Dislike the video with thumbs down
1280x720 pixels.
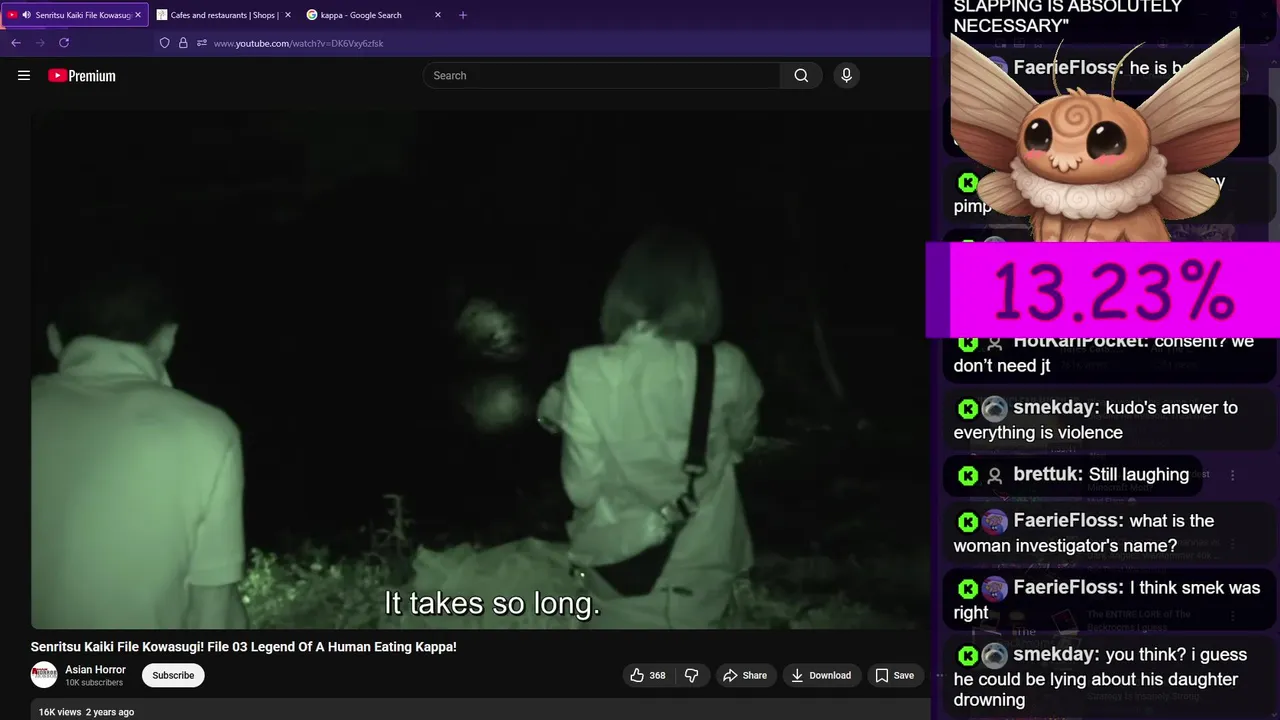[x=692, y=675]
